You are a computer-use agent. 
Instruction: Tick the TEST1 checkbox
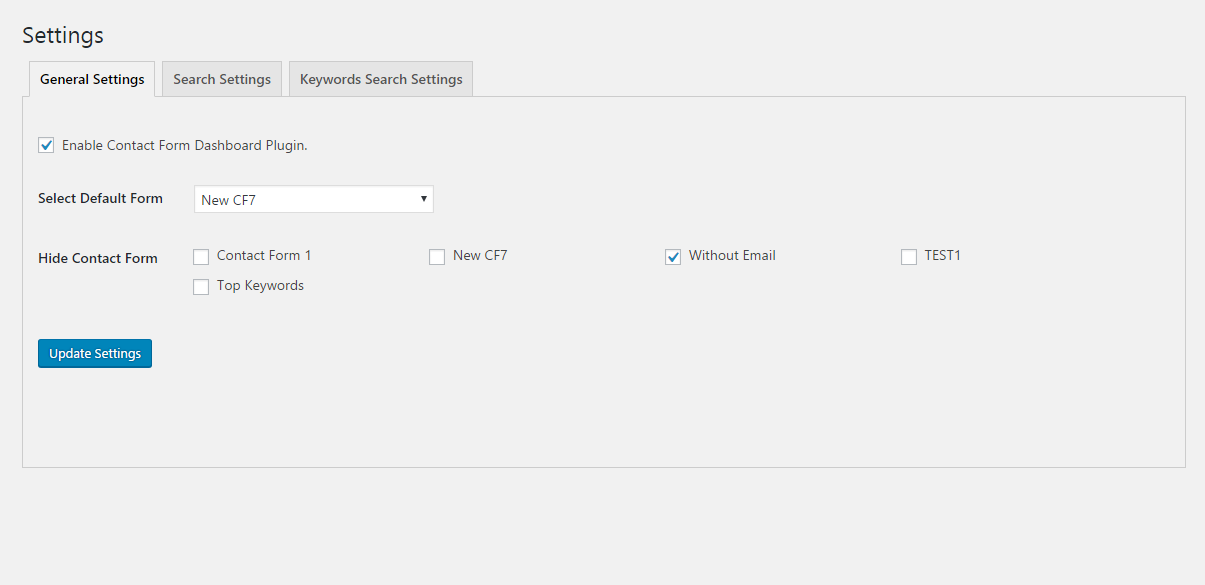coord(909,257)
